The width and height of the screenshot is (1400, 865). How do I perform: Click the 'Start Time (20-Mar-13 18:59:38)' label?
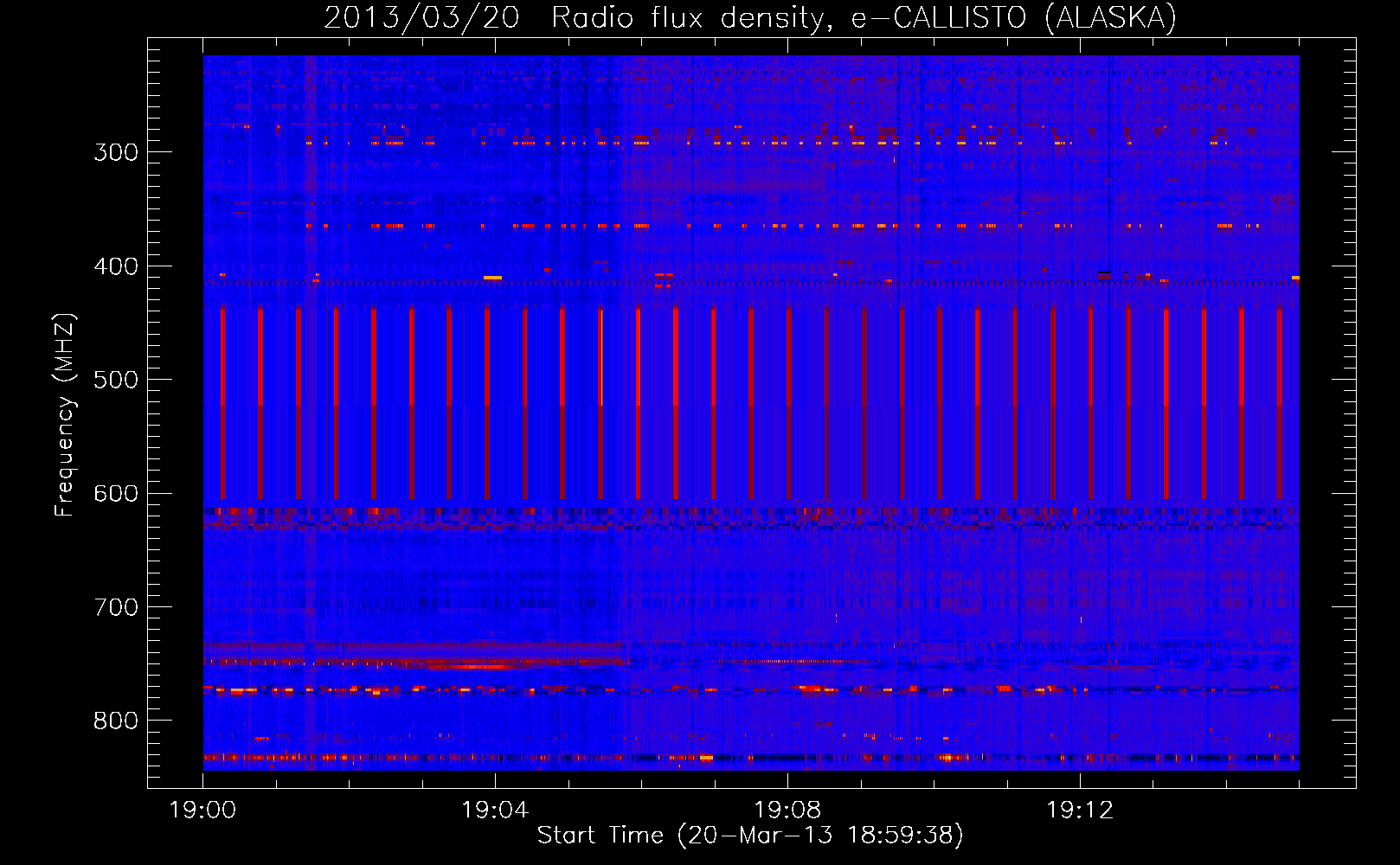(x=750, y=836)
